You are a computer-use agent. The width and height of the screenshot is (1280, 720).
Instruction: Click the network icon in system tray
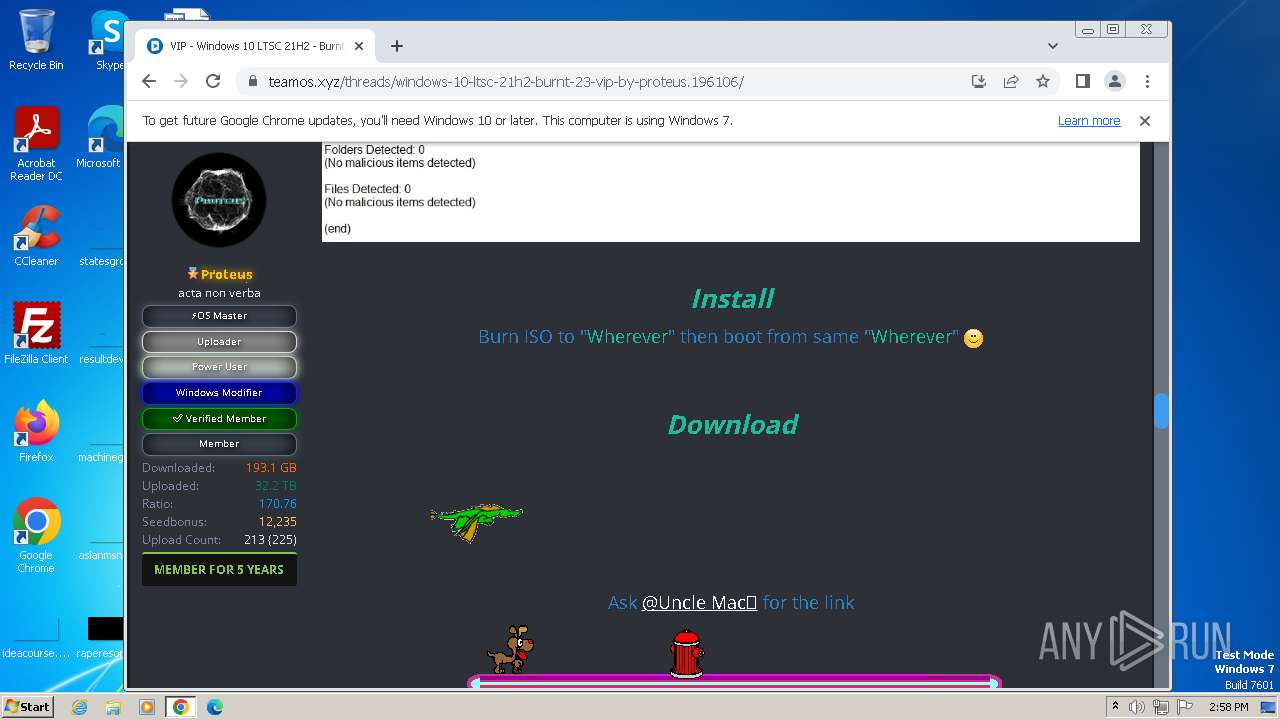[x=1161, y=707]
